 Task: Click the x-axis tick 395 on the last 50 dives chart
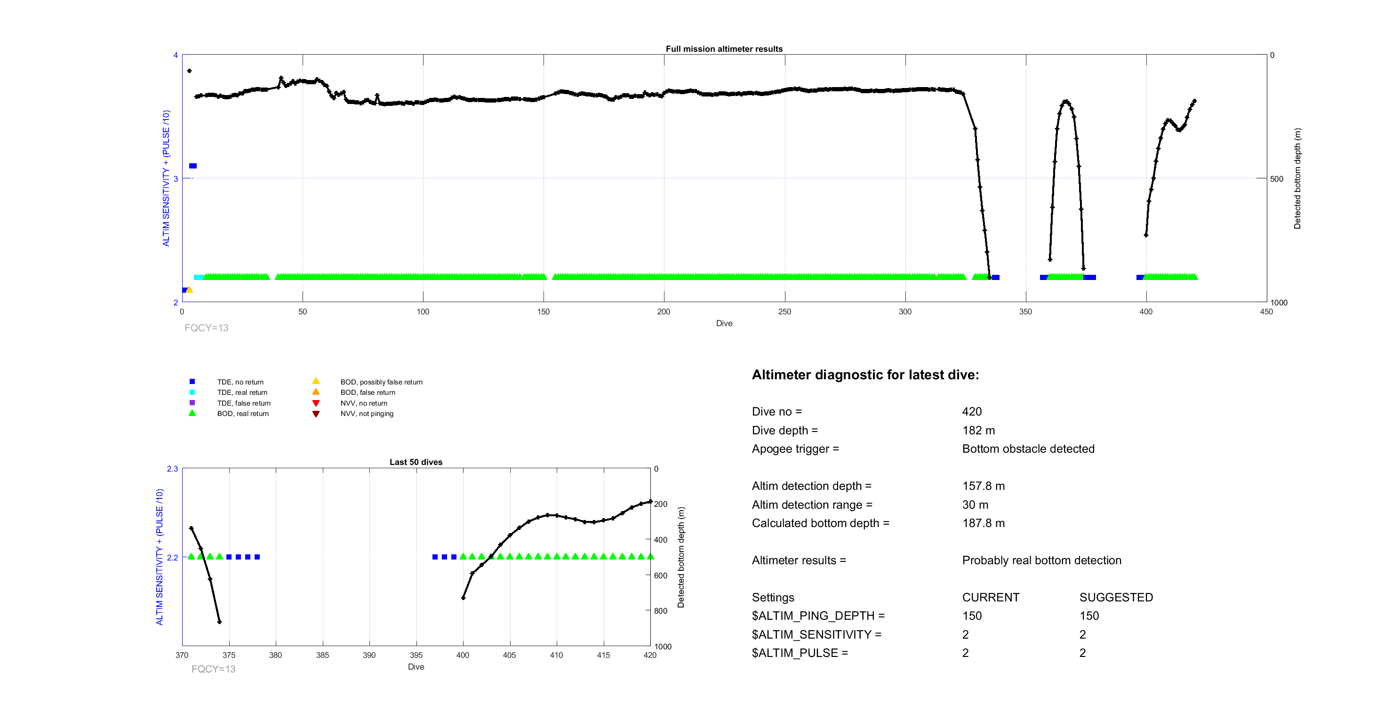tap(416, 656)
